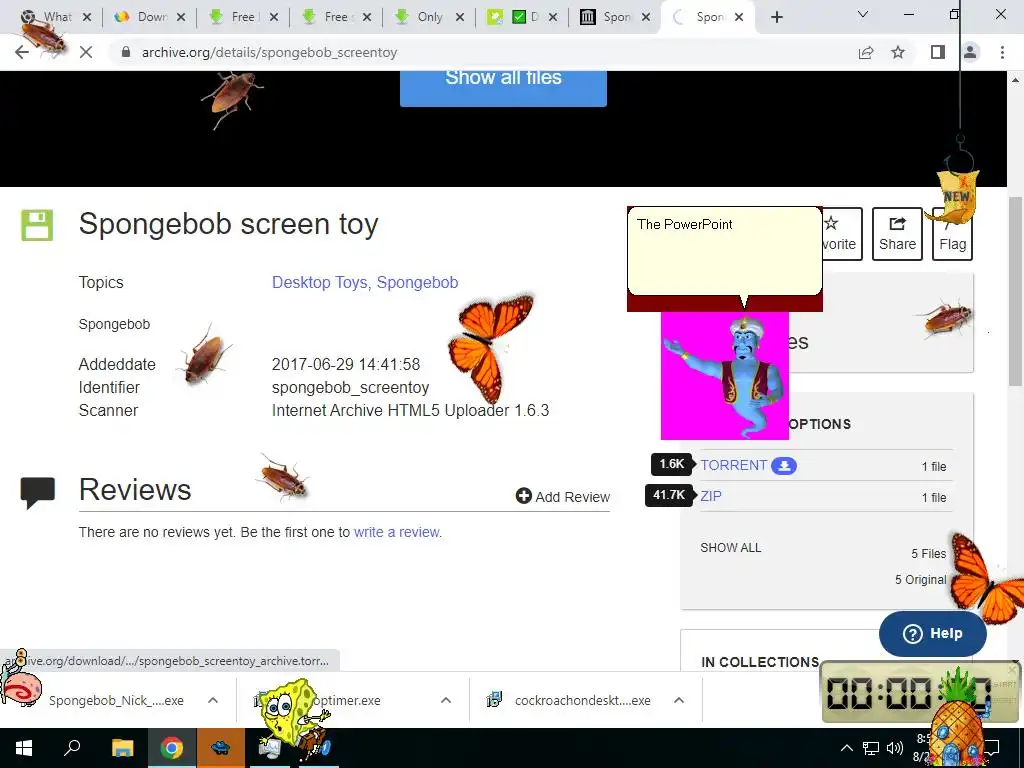Click the torrent download arrow icon
Screen dimensions: 1024x768
[784, 466]
